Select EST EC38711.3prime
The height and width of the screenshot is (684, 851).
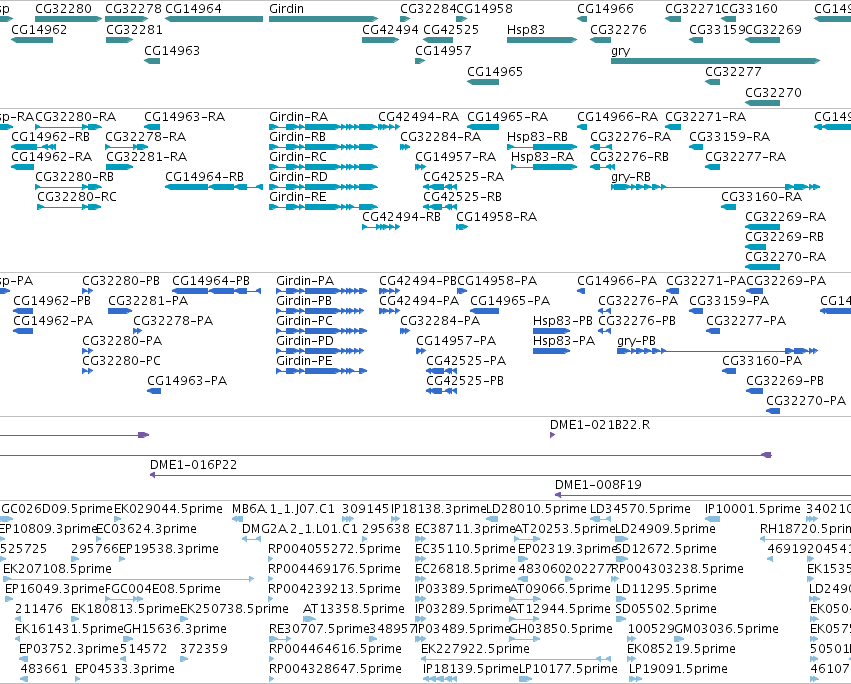[x=465, y=529]
